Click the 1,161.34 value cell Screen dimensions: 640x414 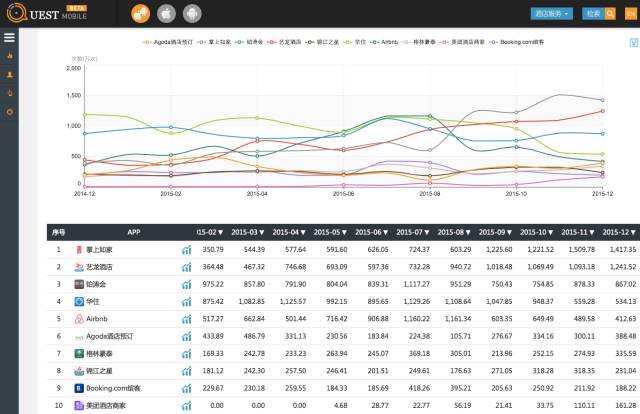click(x=458, y=319)
